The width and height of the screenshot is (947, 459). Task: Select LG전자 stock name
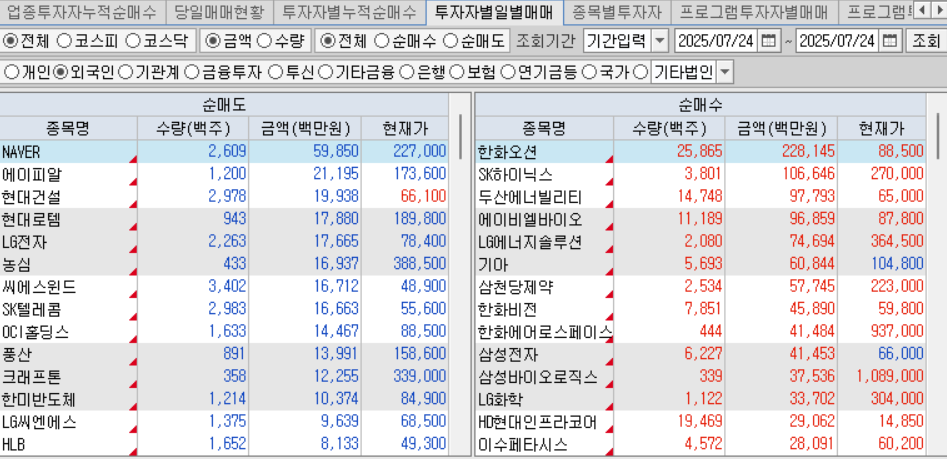point(24,242)
